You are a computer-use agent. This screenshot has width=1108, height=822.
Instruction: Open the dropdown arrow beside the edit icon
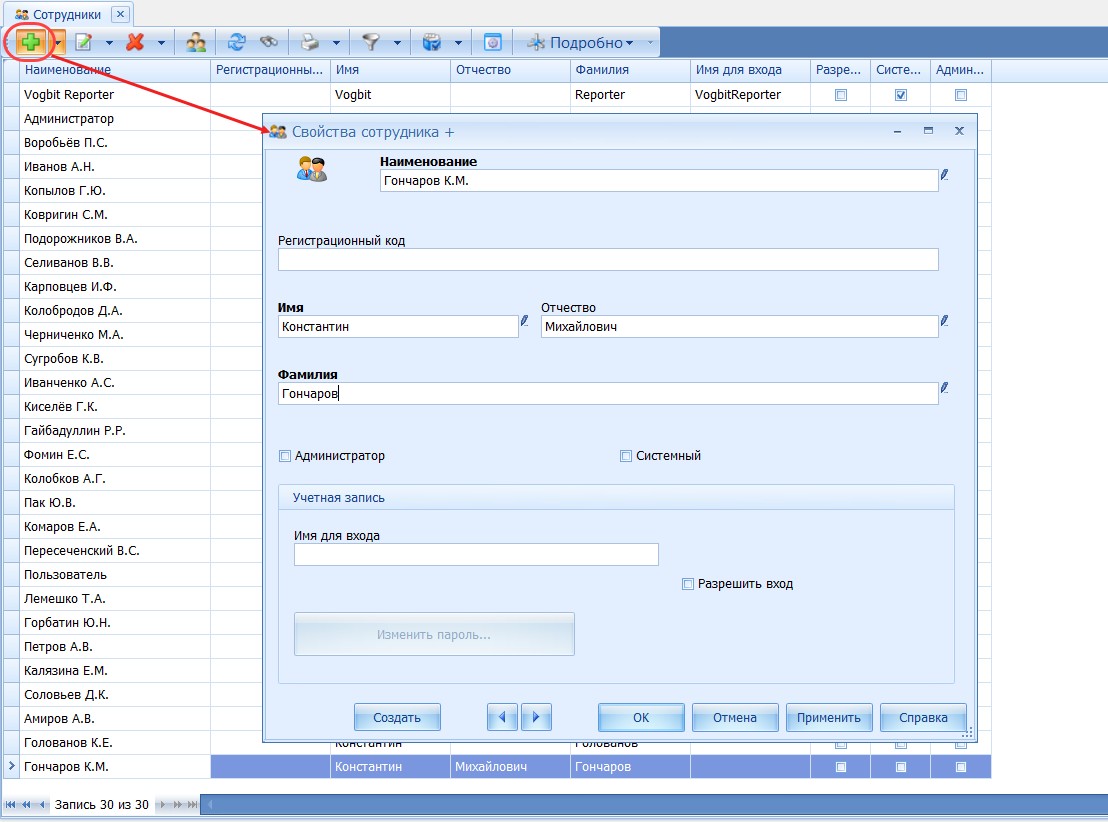coord(109,42)
